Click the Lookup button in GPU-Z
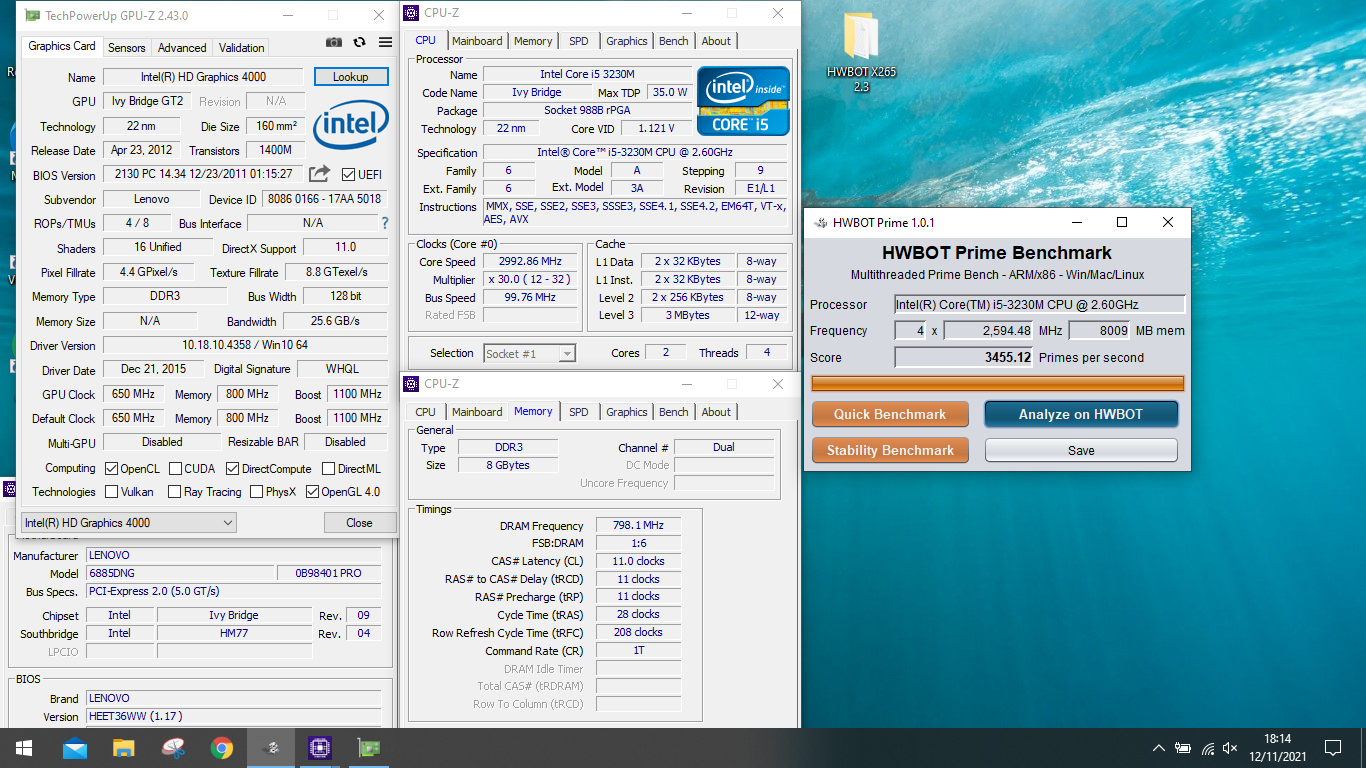 351,77
